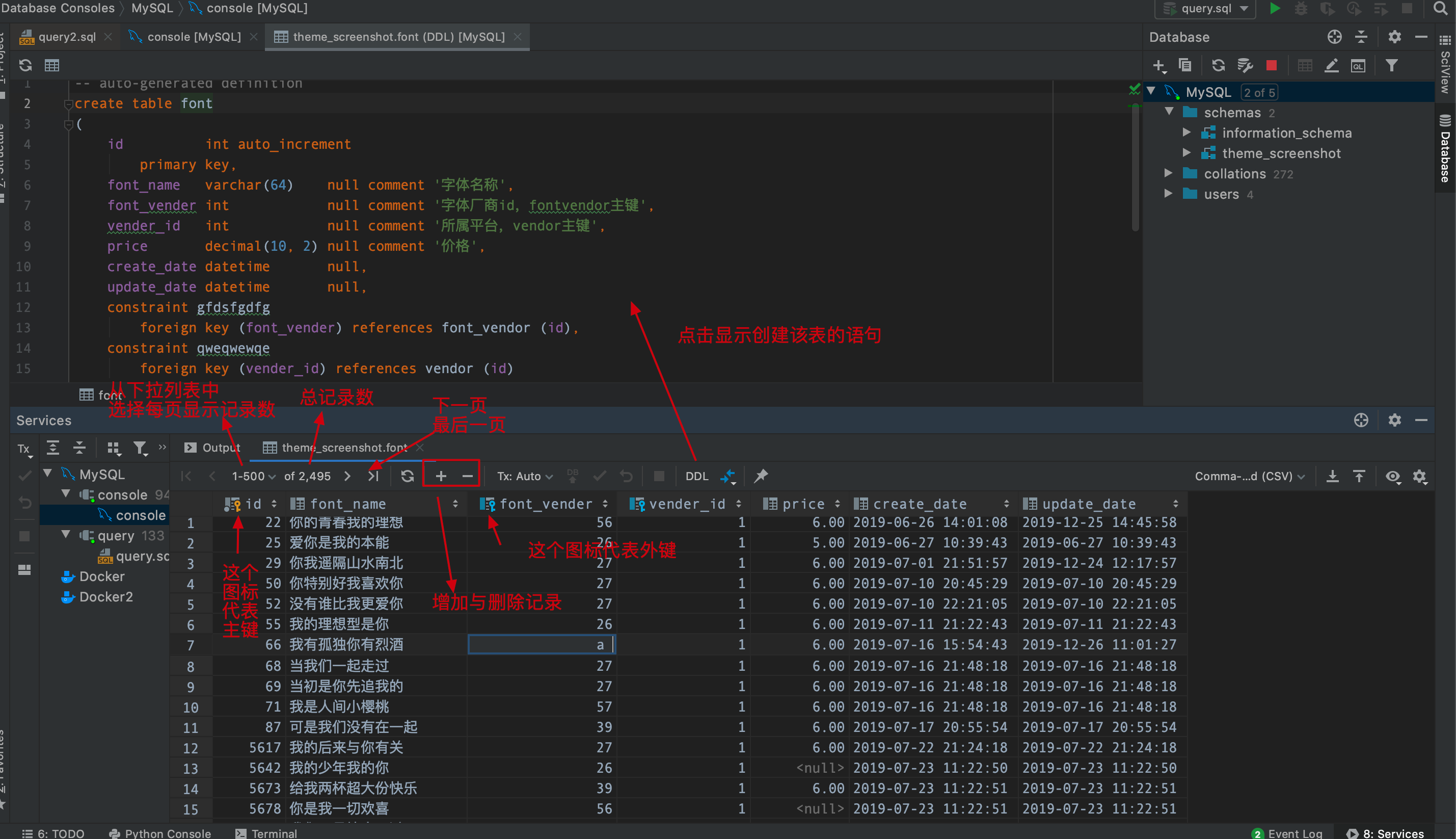Open Data Source Properties wrench icon
Image resolution: width=1456 pixels, height=839 pixels.
(1245, 65)
